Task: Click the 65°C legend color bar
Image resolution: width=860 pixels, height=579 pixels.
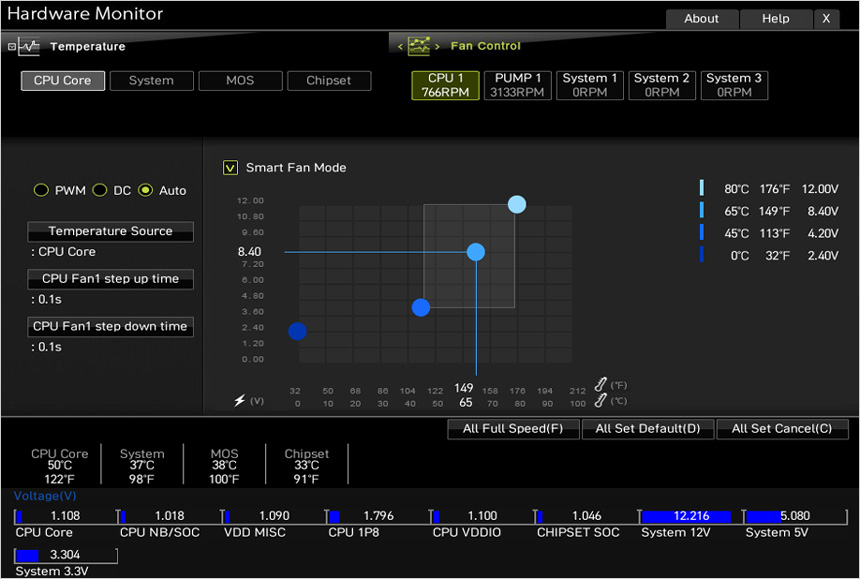Action: coord(701,210)
